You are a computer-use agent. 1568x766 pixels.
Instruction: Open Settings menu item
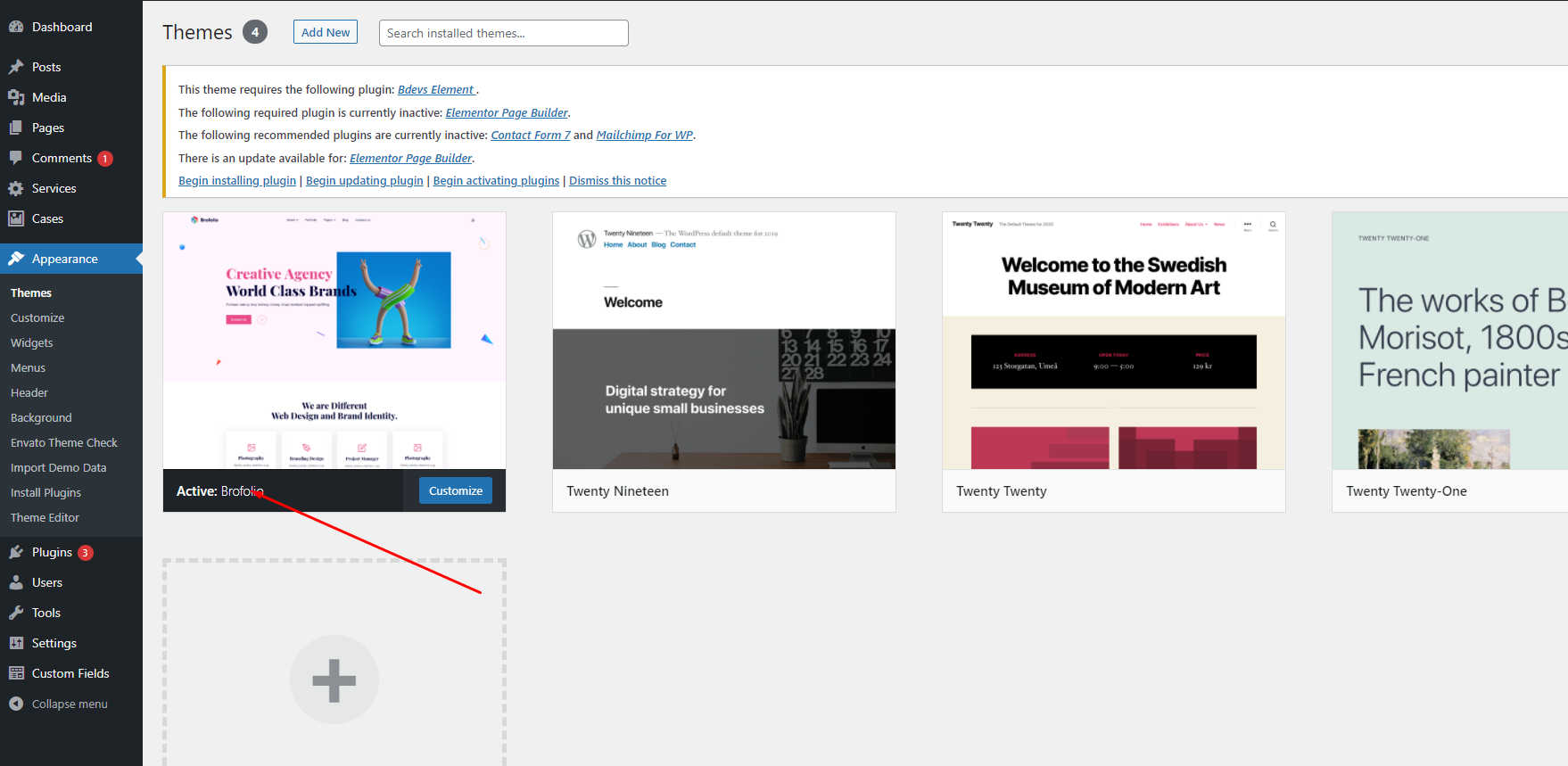tap(71, 643)
